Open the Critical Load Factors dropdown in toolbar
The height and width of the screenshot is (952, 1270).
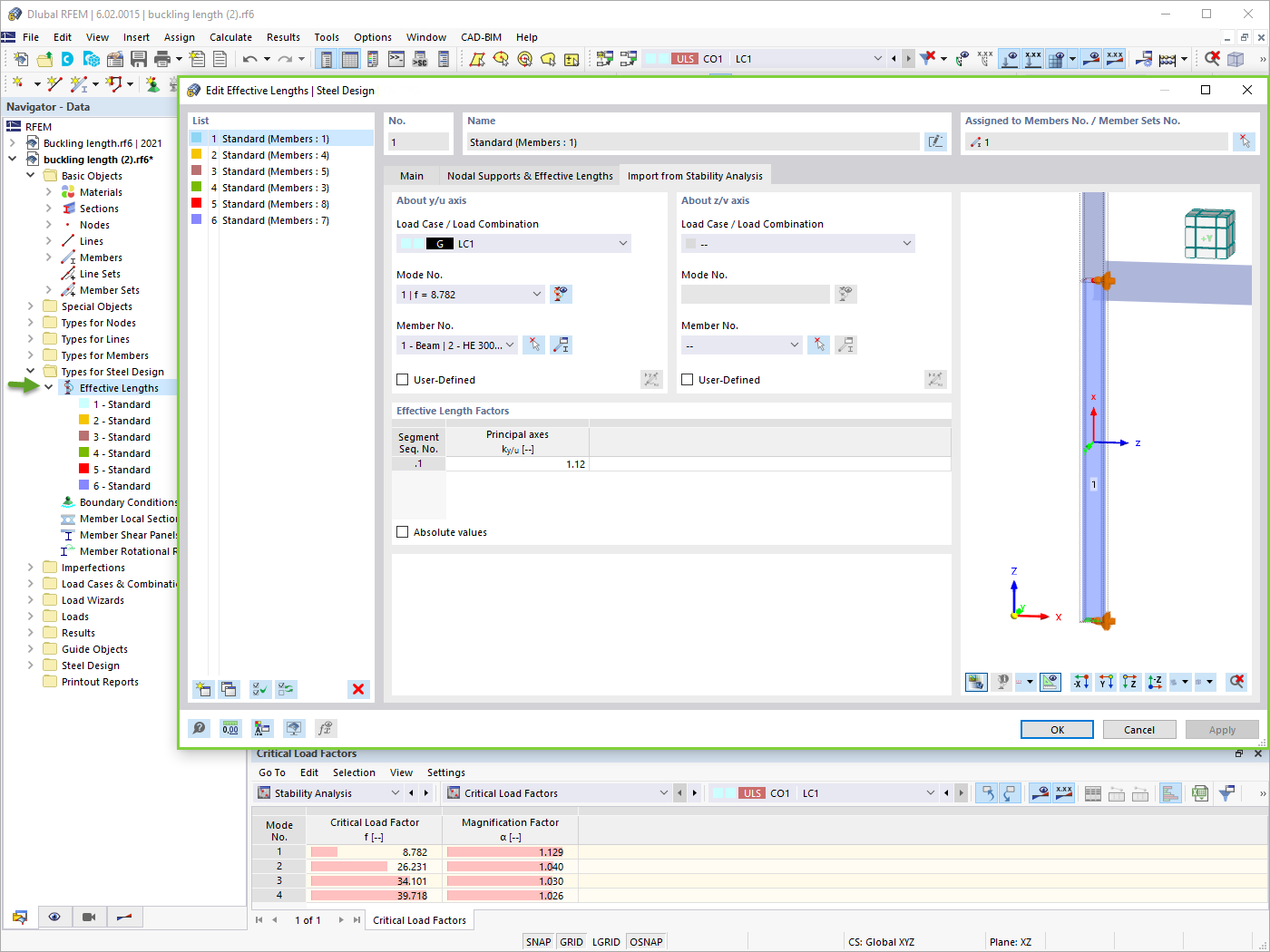(x=557, y=793)
